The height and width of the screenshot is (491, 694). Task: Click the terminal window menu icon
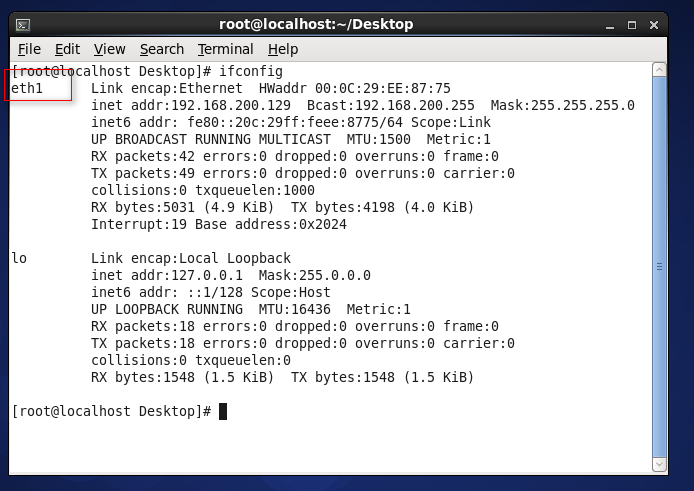pos(23,24)
